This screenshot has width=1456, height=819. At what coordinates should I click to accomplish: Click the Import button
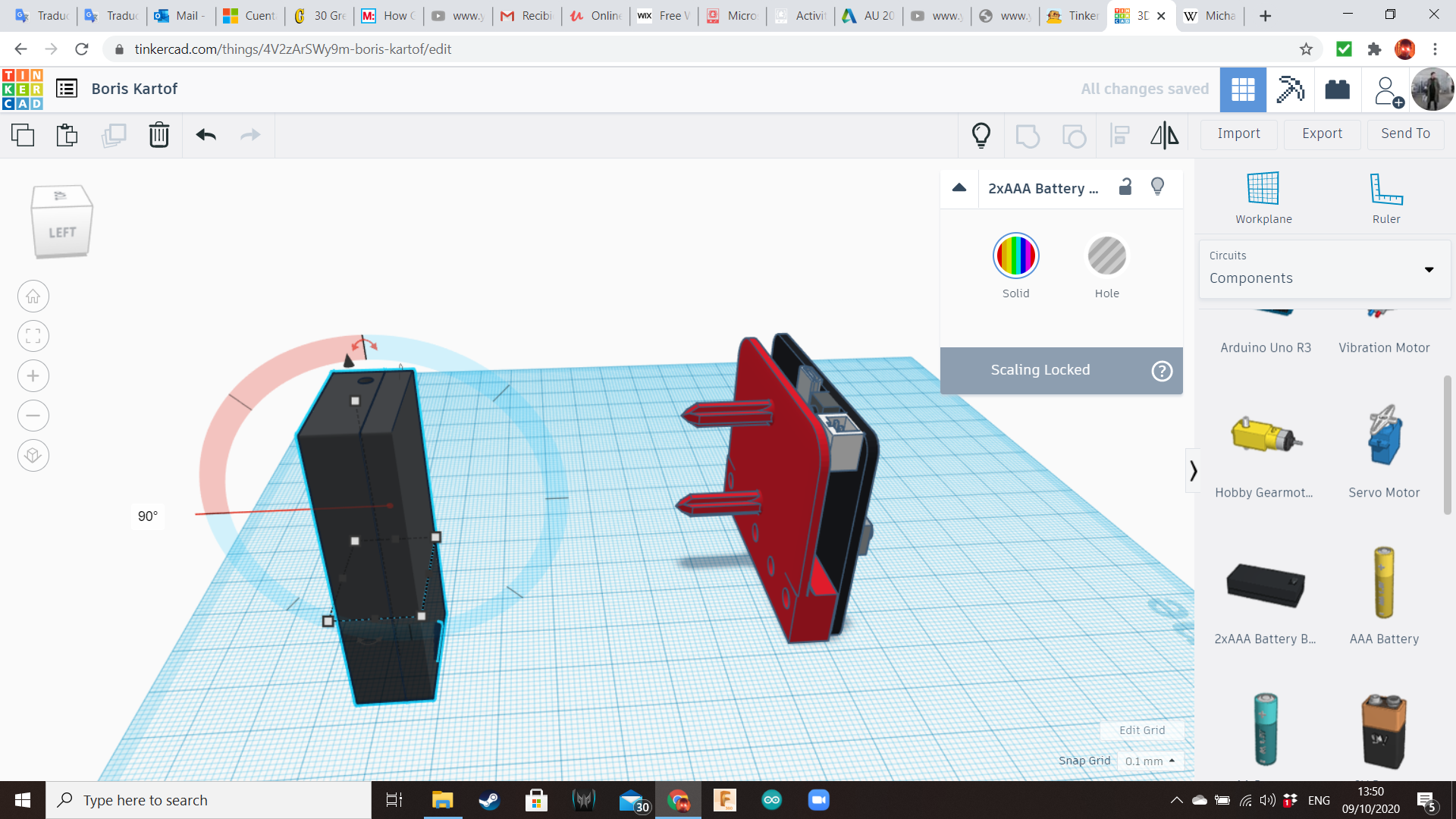[x=1238, y=133]
